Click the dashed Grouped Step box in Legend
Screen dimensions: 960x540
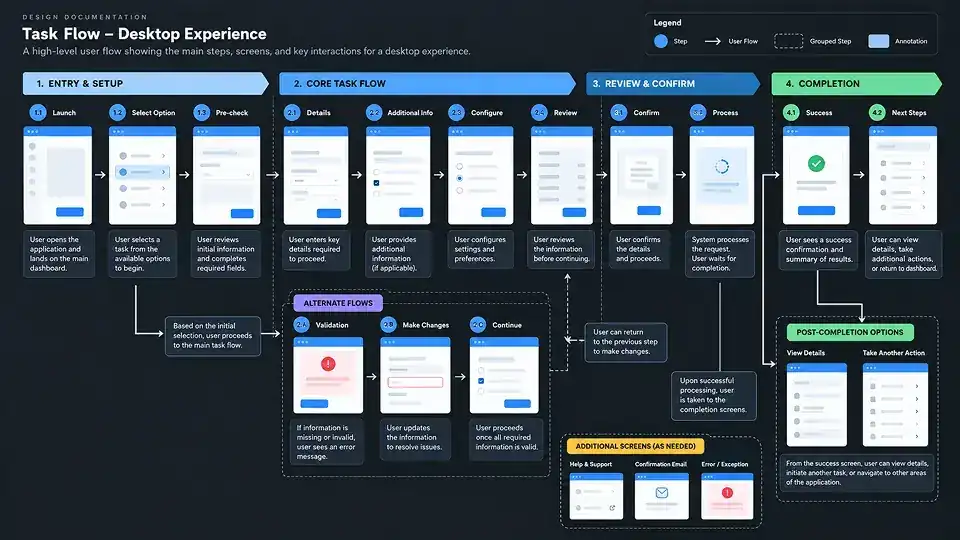tap(789, 41)
